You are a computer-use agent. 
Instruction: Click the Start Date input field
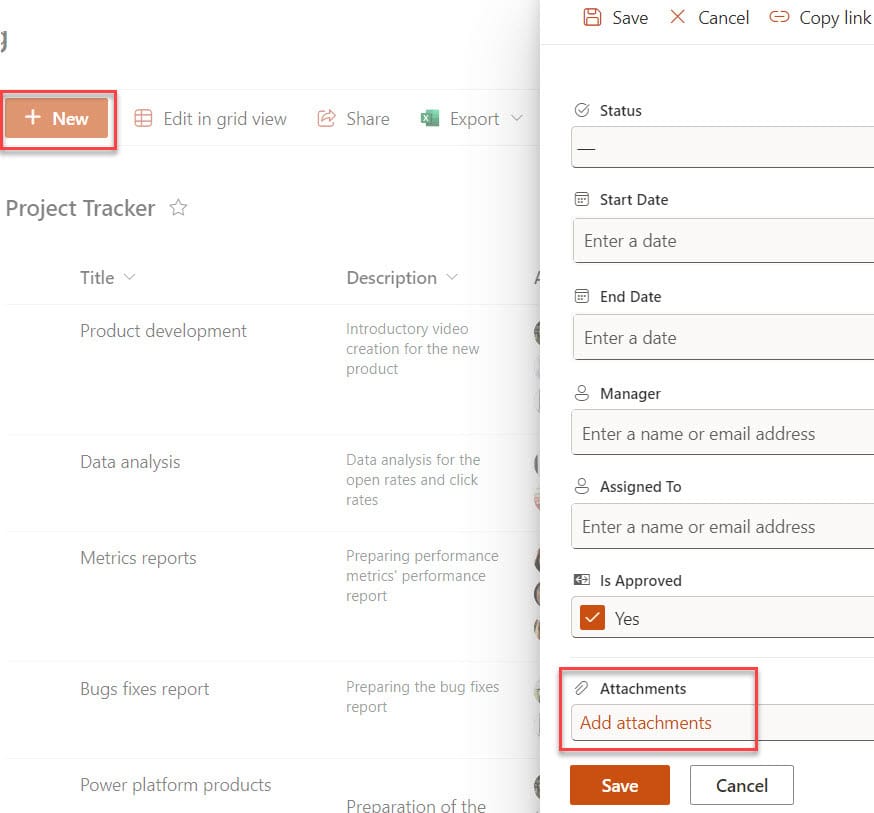(724, 241)
